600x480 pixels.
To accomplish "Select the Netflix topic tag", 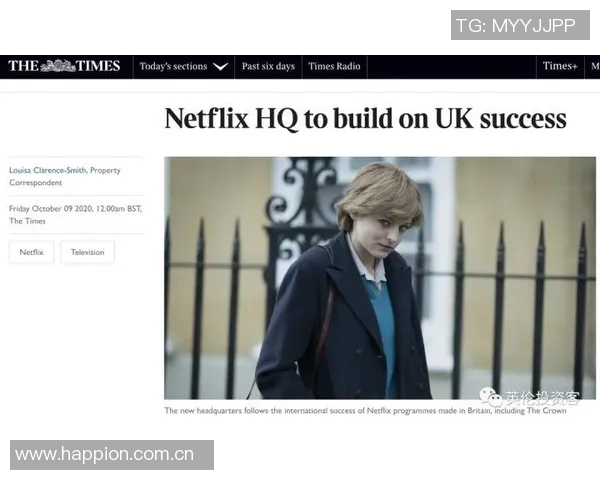I will (x=31, y=252).
